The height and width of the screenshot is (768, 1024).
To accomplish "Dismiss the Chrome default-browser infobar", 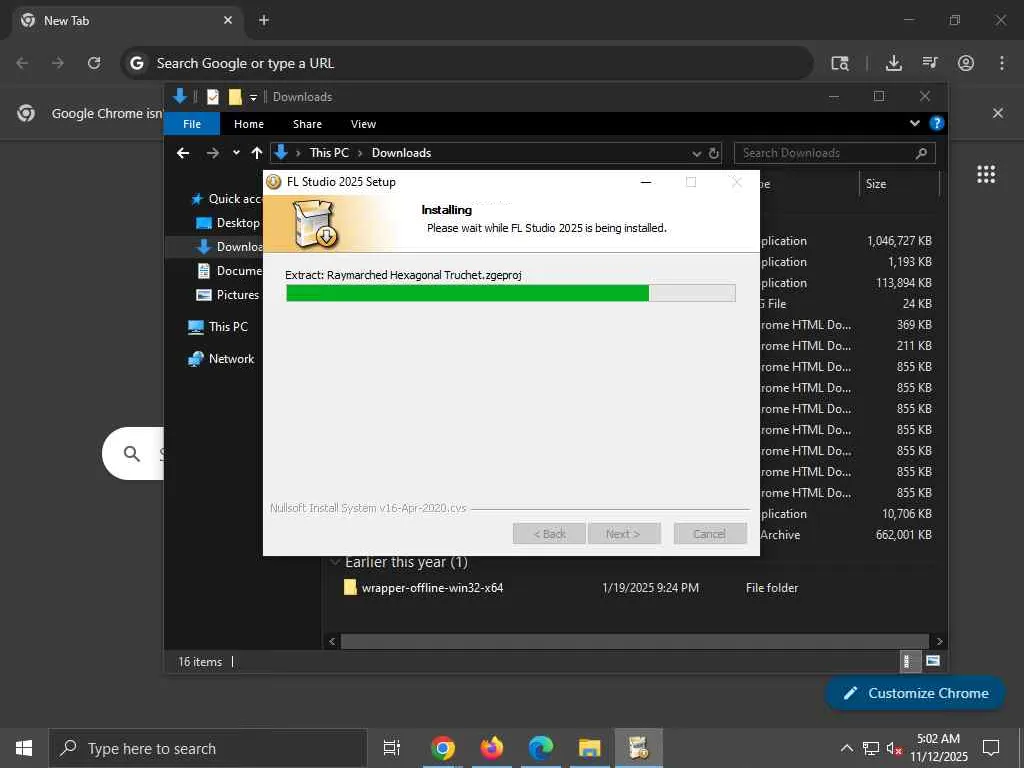I will click(x=998, y=113).
